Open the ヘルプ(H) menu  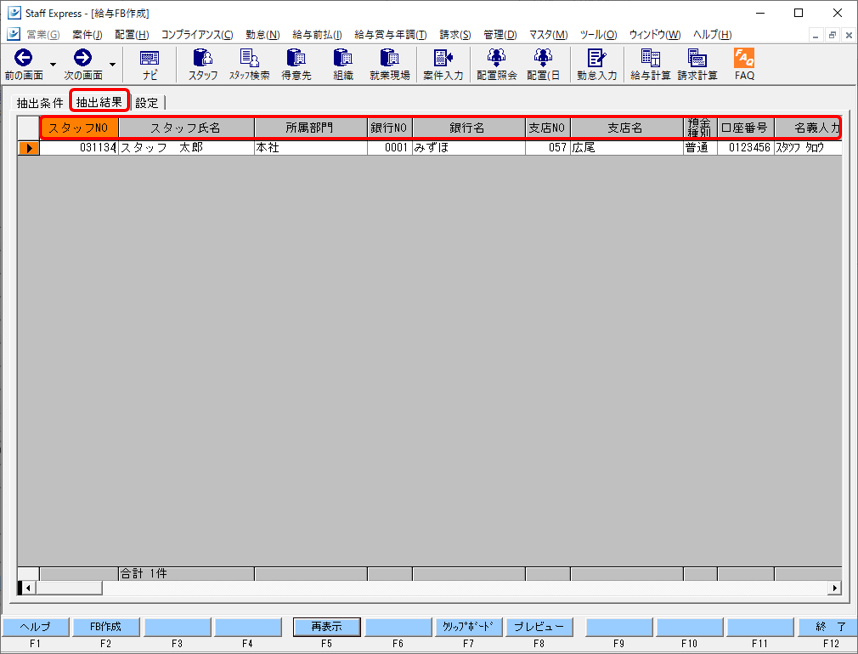pyautogui.click(x=712, y=35)
